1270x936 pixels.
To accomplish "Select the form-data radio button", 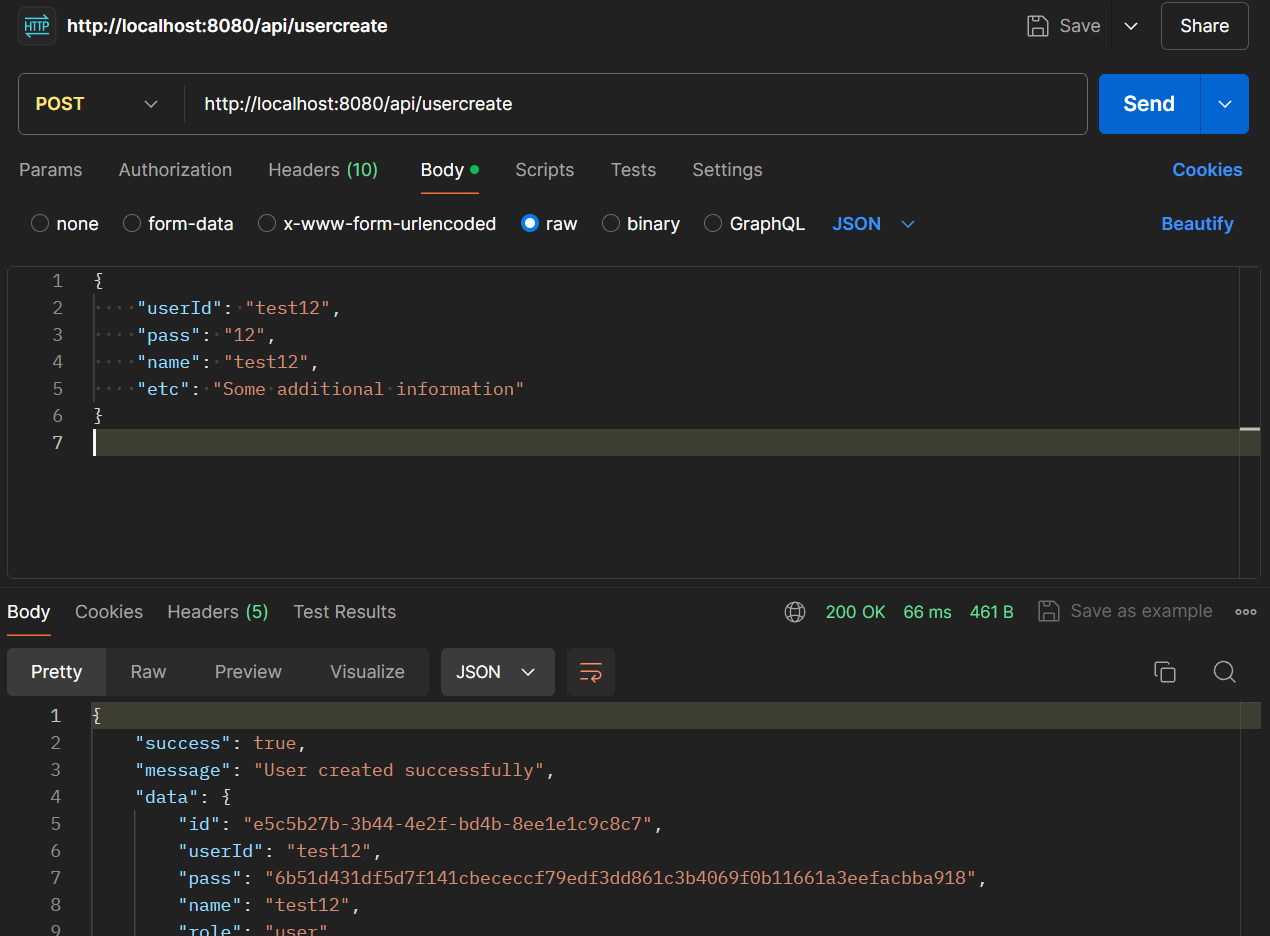I will click(x=132, y=224).
